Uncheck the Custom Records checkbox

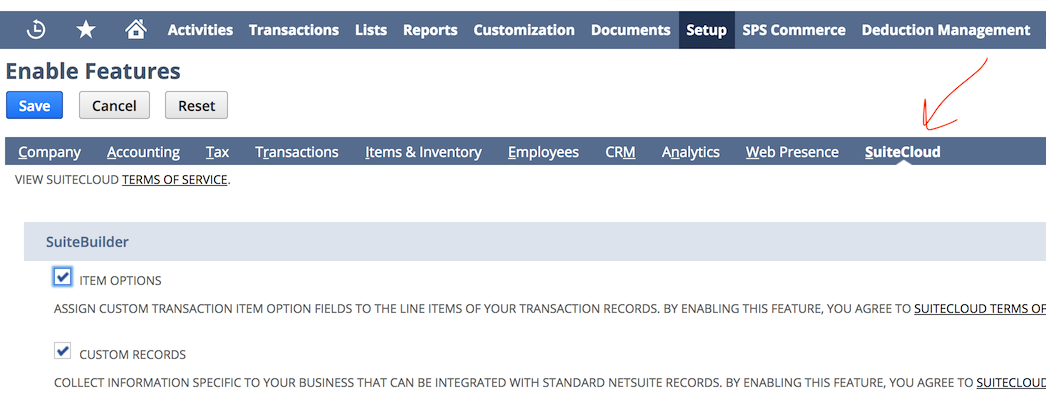pos(63,350)
